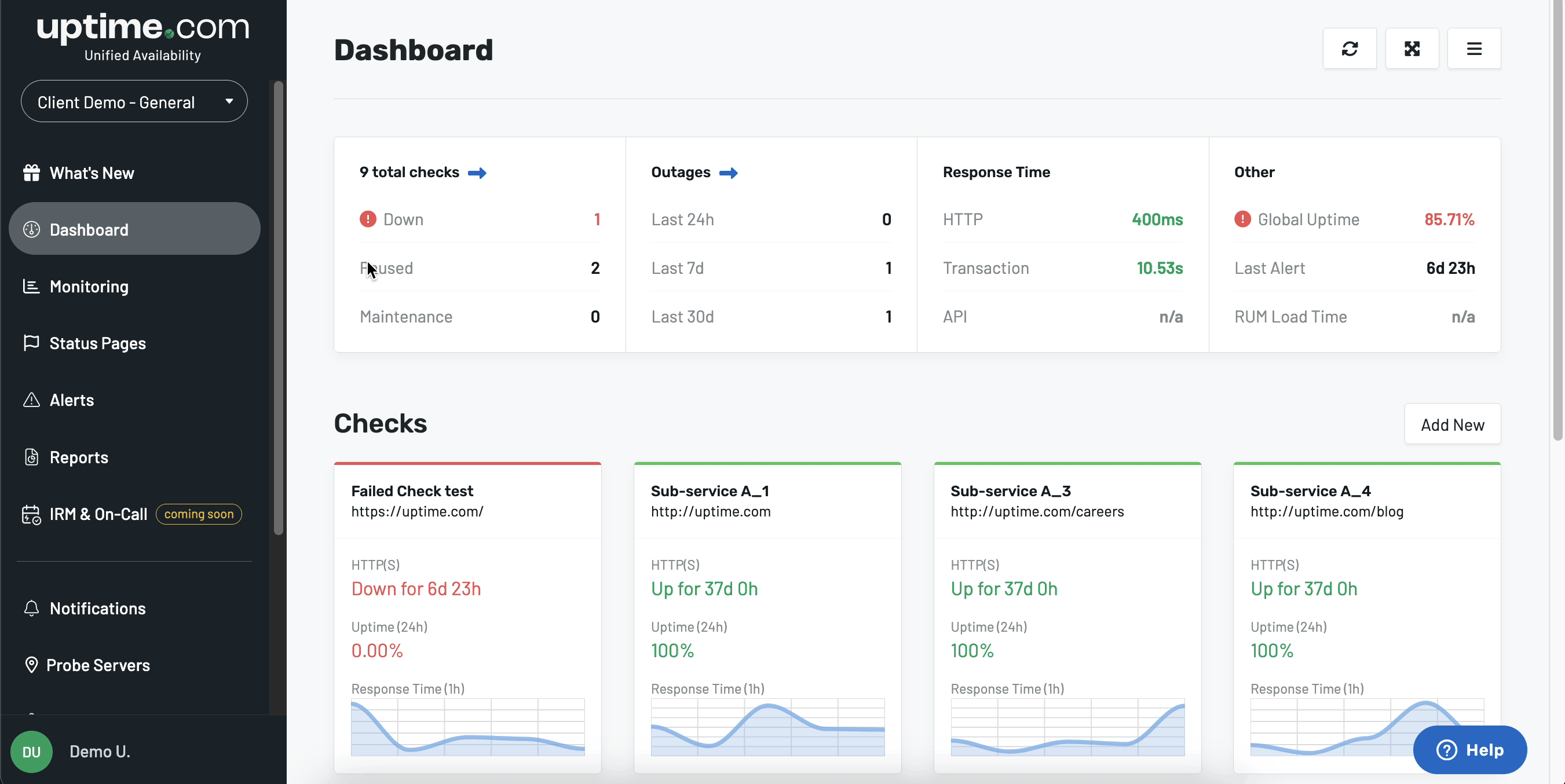1565x784 pixels.
Task: Click the Notifications bell icon
Action: pos(32,608)
